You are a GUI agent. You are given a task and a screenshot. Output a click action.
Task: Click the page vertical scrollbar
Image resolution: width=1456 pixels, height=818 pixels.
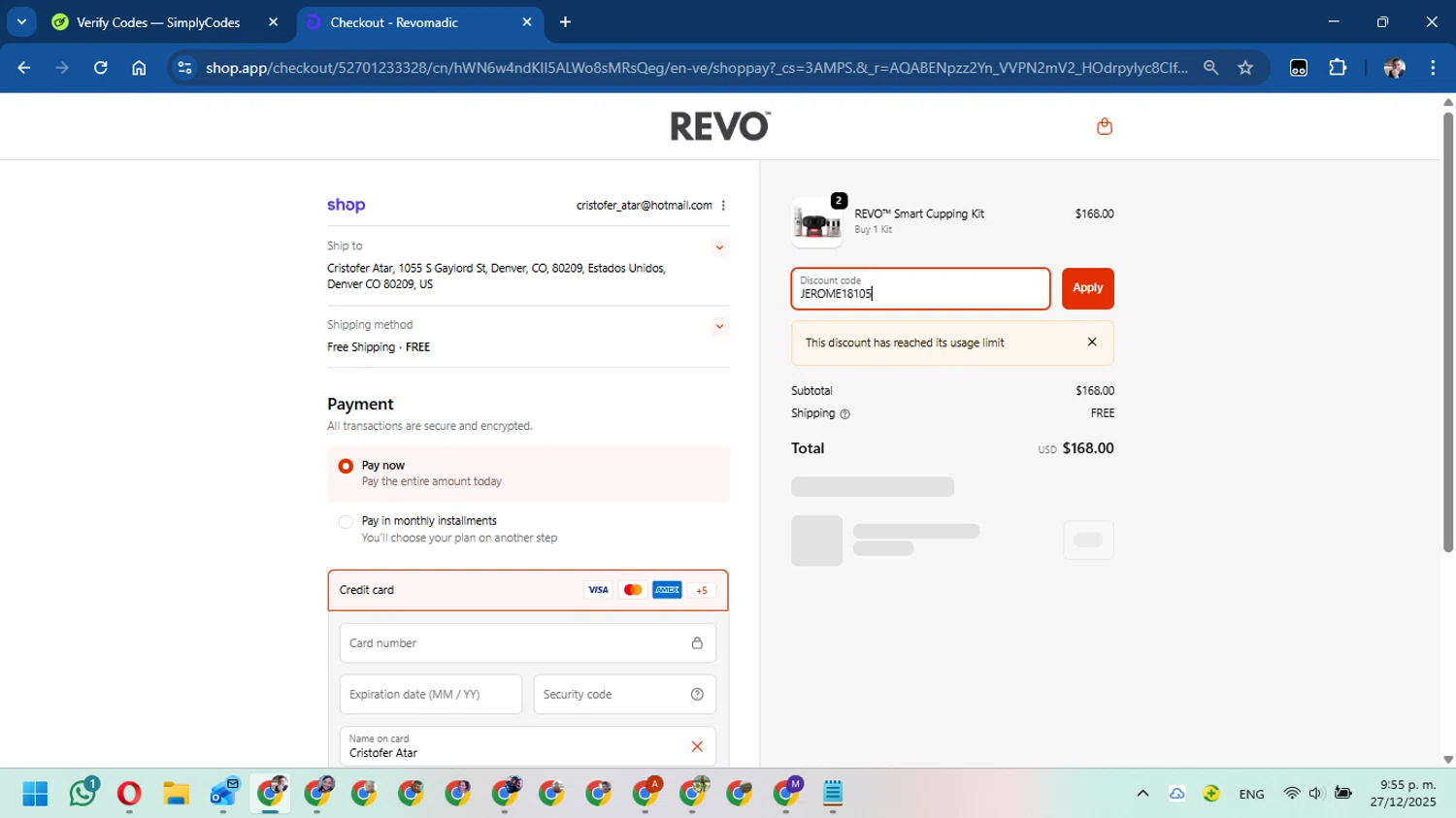coord(1447,332)
